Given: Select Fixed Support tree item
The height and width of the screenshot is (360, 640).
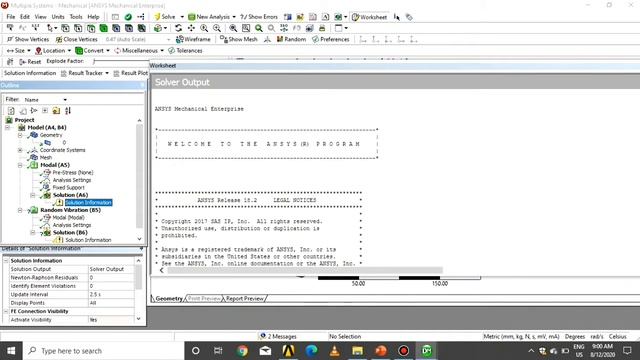Looking at the screenshot, I should [68, 188].
